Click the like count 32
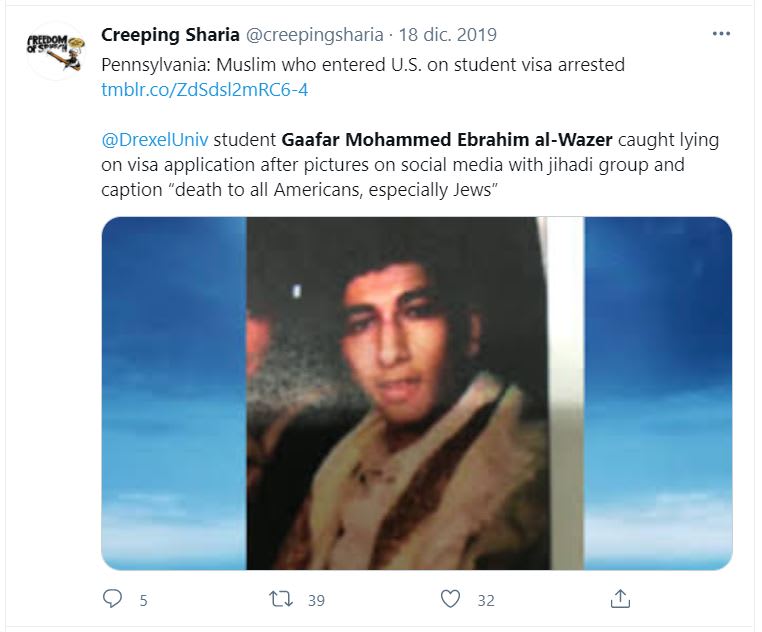The image size is (762, 632). coord(486,601)
